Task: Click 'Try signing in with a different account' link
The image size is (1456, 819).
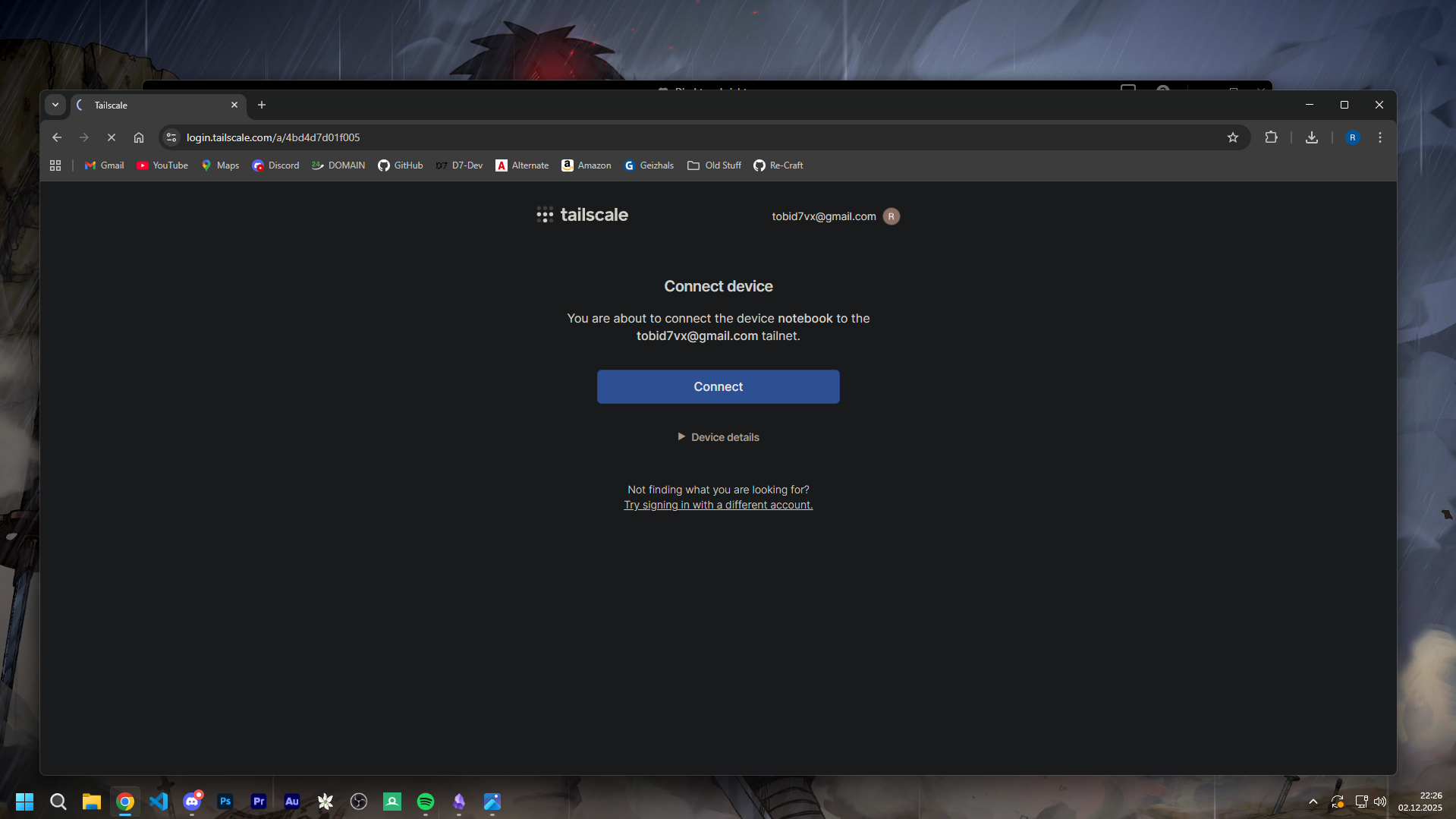Action: (718, 505)
